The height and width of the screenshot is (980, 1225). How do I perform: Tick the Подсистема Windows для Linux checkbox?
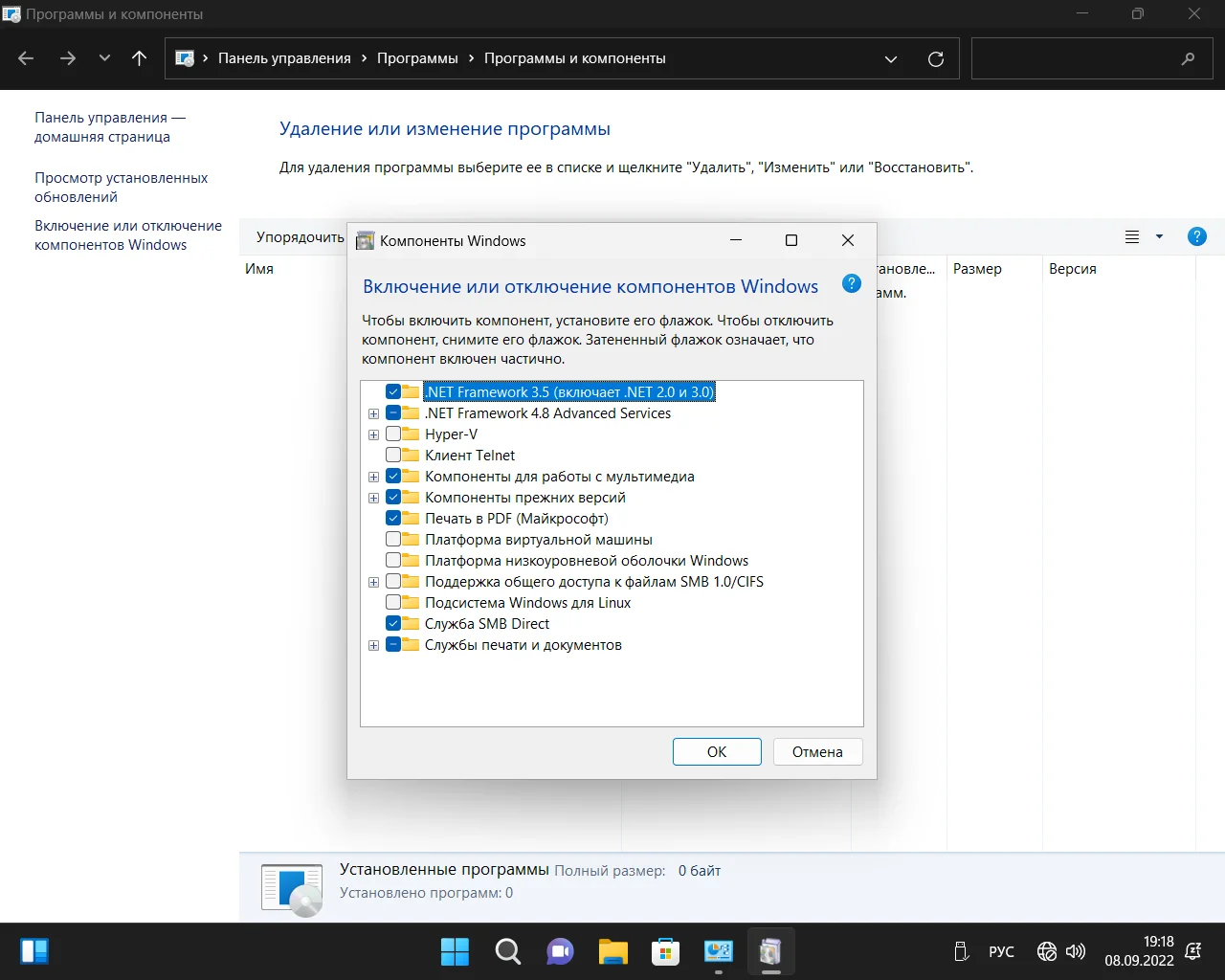pos(393,603)
